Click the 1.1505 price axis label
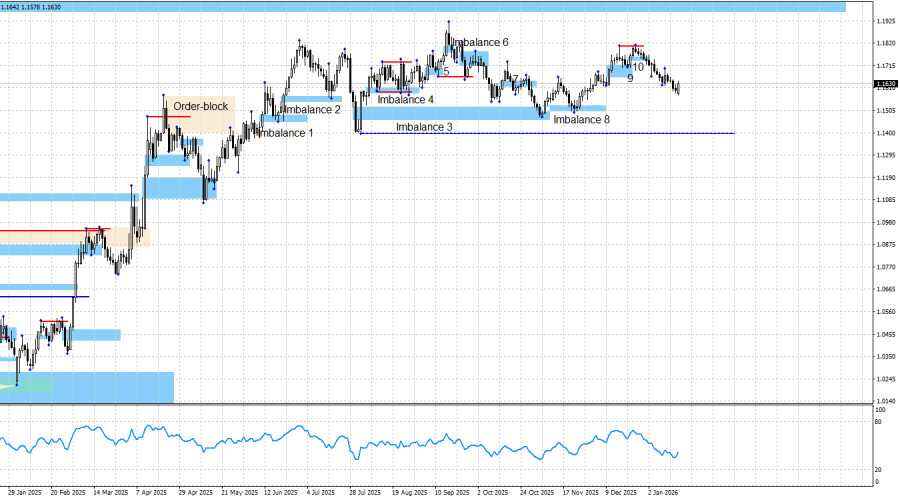 pyautogui.click(x=886, y=111)
